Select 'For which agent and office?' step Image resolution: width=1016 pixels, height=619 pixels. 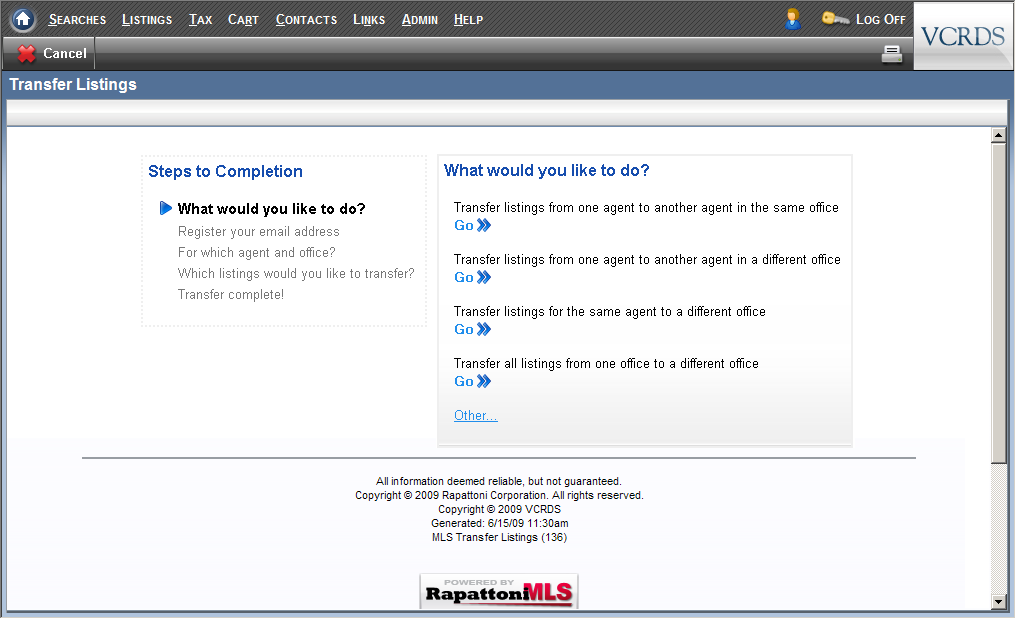click(x=257, y=252)
